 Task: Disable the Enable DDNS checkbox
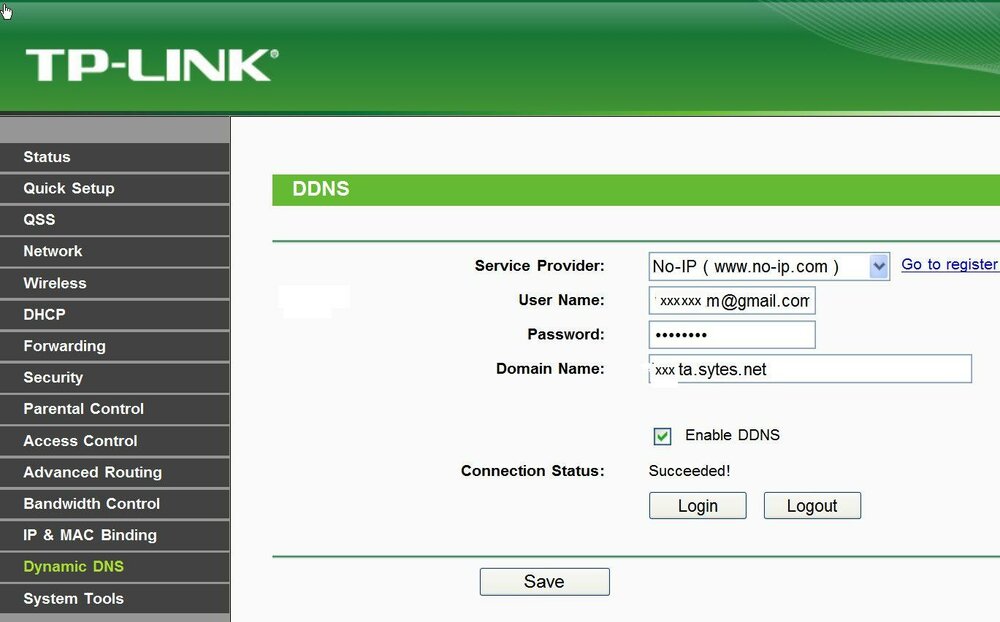(x=662, y=435)
